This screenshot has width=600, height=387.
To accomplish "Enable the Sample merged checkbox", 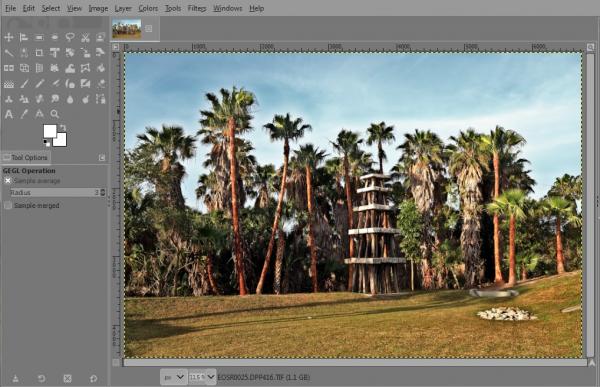I will point(8,206).
